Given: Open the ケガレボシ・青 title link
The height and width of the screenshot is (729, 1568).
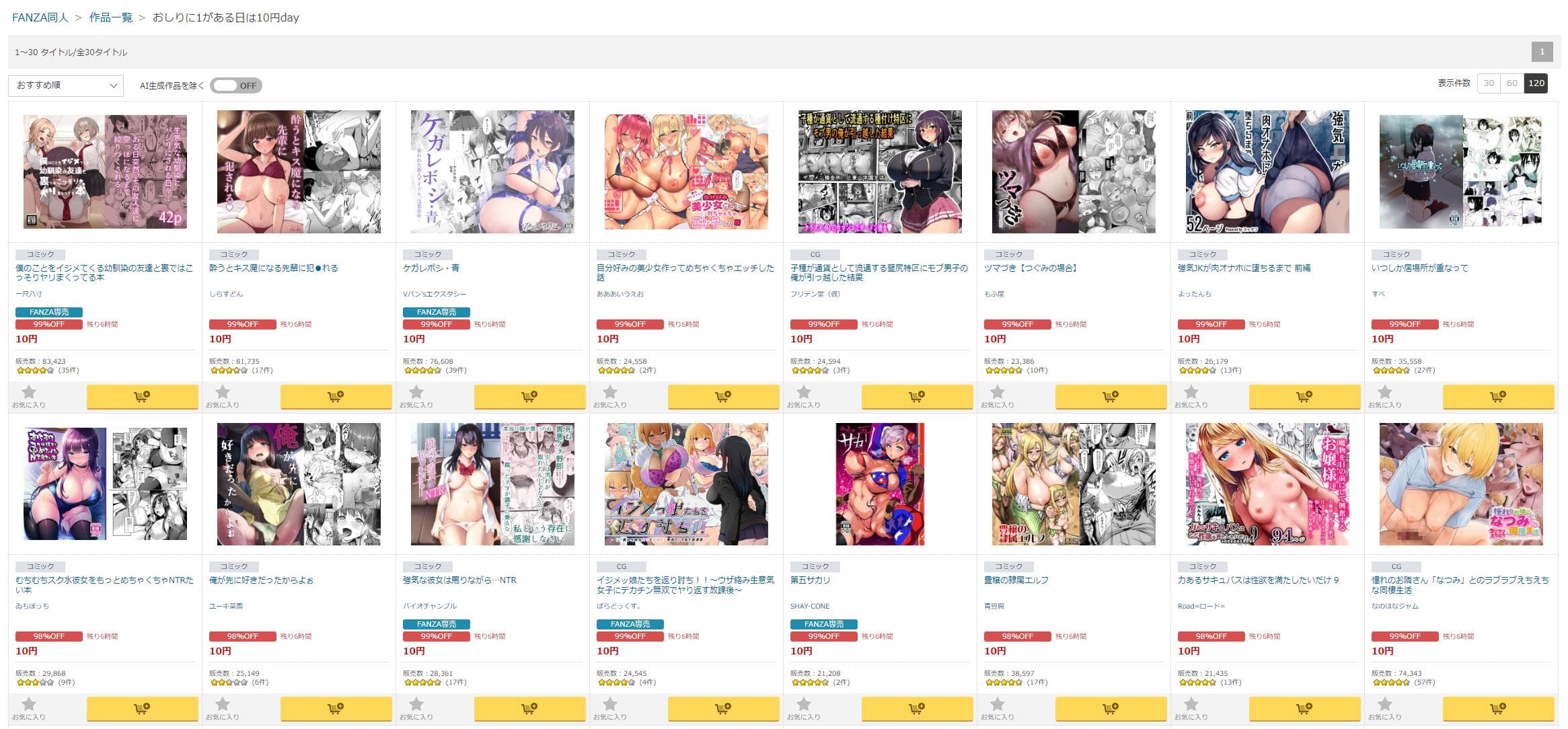Looking at the screenshot, I should (x=431, y=268).
